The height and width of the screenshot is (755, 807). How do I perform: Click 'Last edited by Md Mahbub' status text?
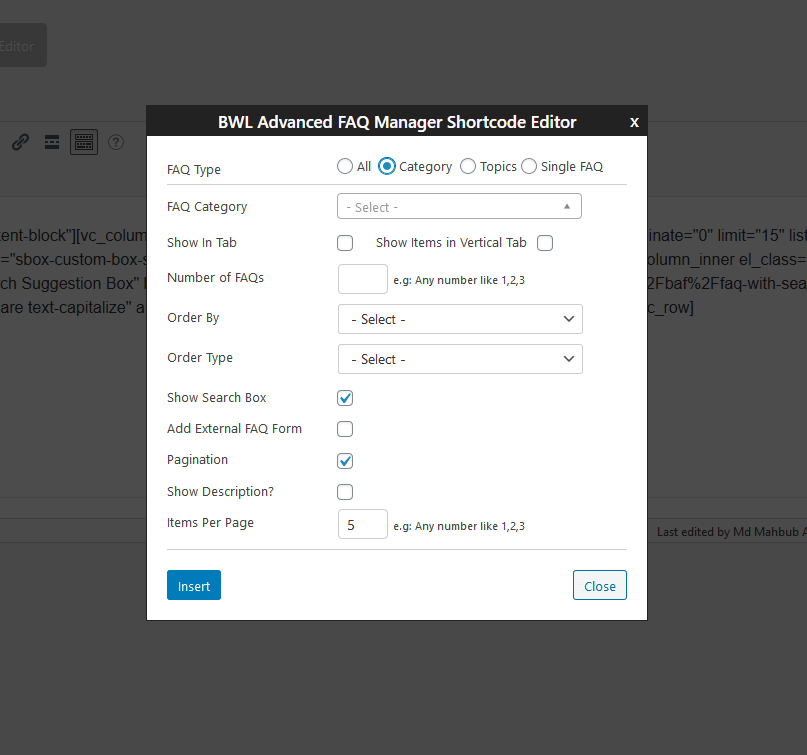728,532
